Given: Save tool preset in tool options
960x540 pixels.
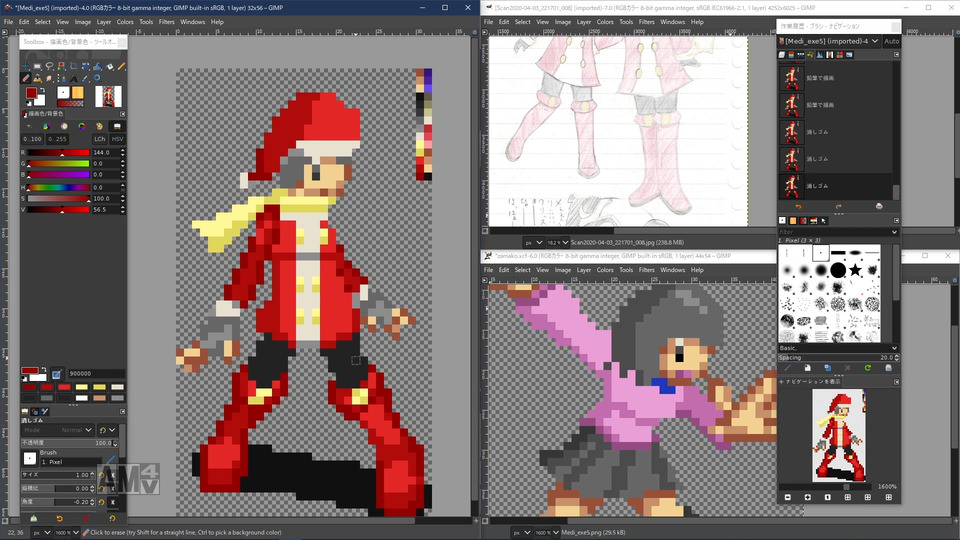Looking at the screenshot, I should coord(34,518).
